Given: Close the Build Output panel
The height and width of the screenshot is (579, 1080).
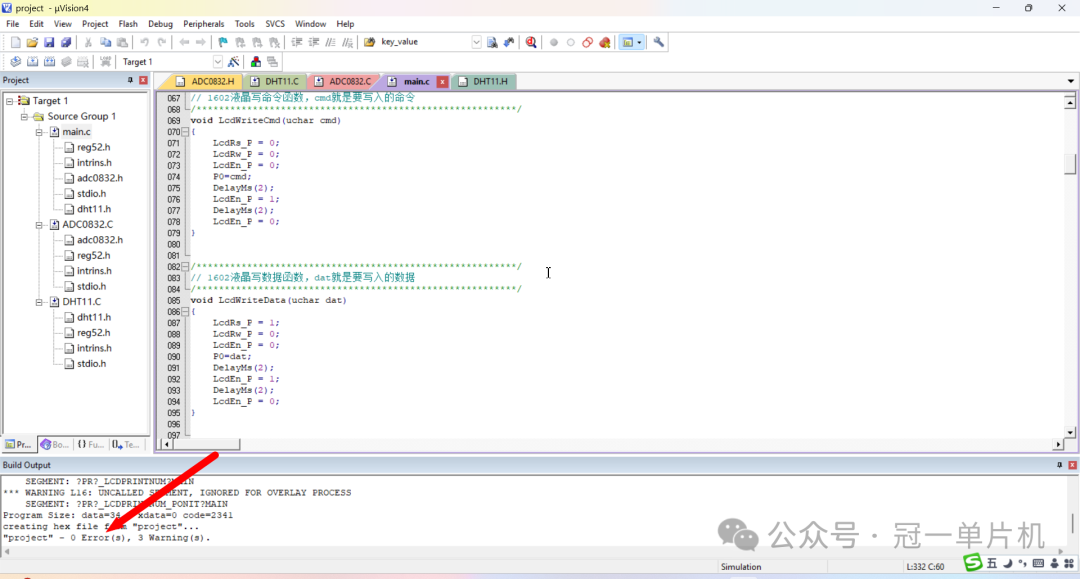Looking at the screenshot, I should coord(1072,465).
